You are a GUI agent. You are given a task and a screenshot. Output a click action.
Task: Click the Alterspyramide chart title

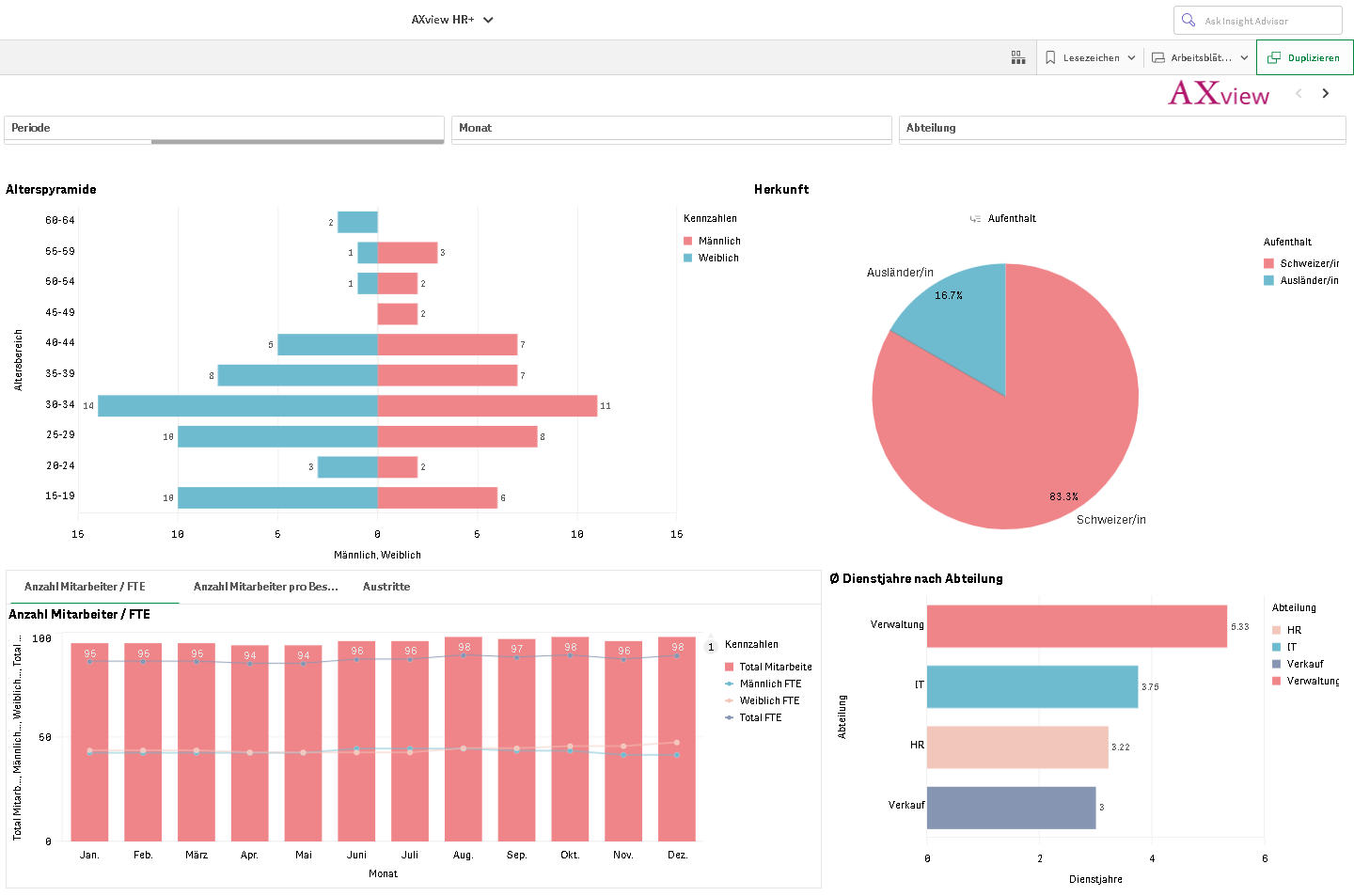(51, 190)
